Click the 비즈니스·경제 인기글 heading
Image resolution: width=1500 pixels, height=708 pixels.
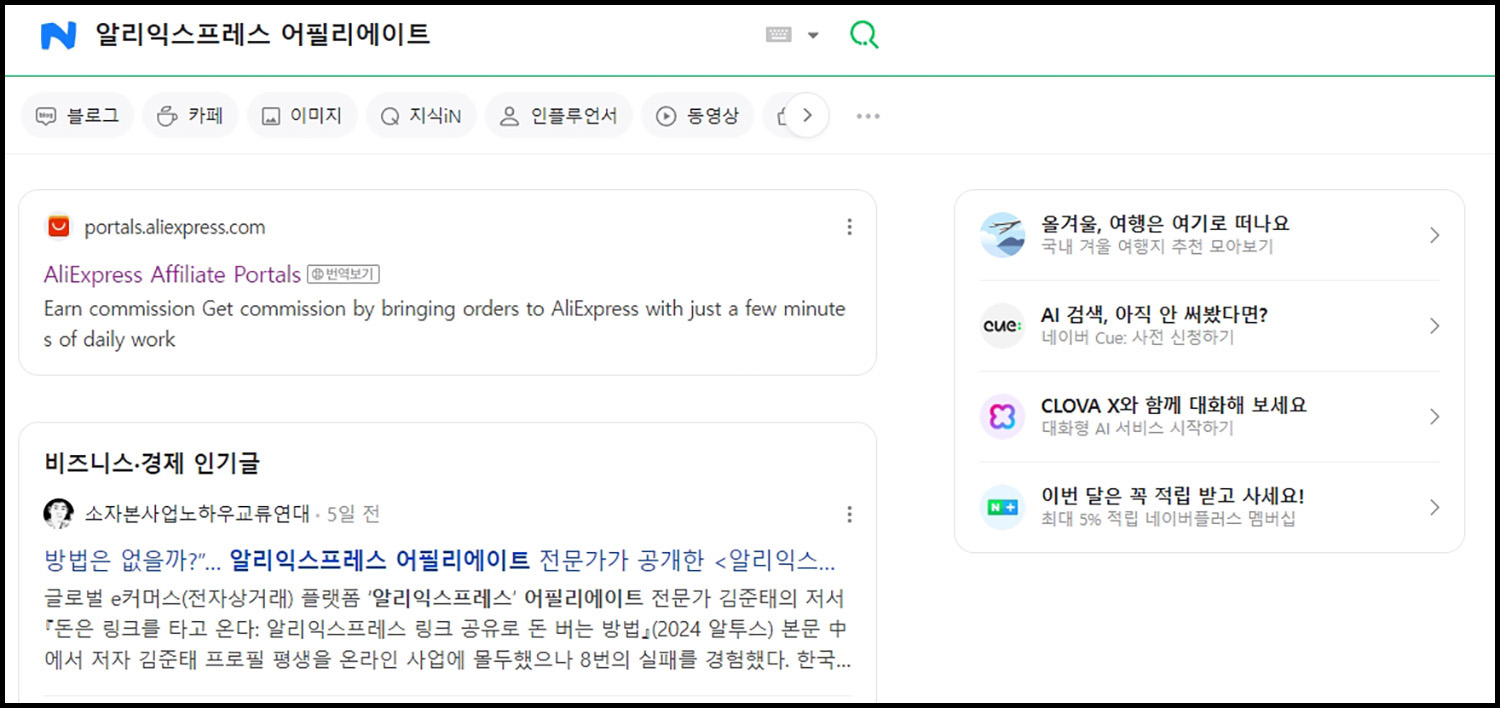[x=152, y=463]
